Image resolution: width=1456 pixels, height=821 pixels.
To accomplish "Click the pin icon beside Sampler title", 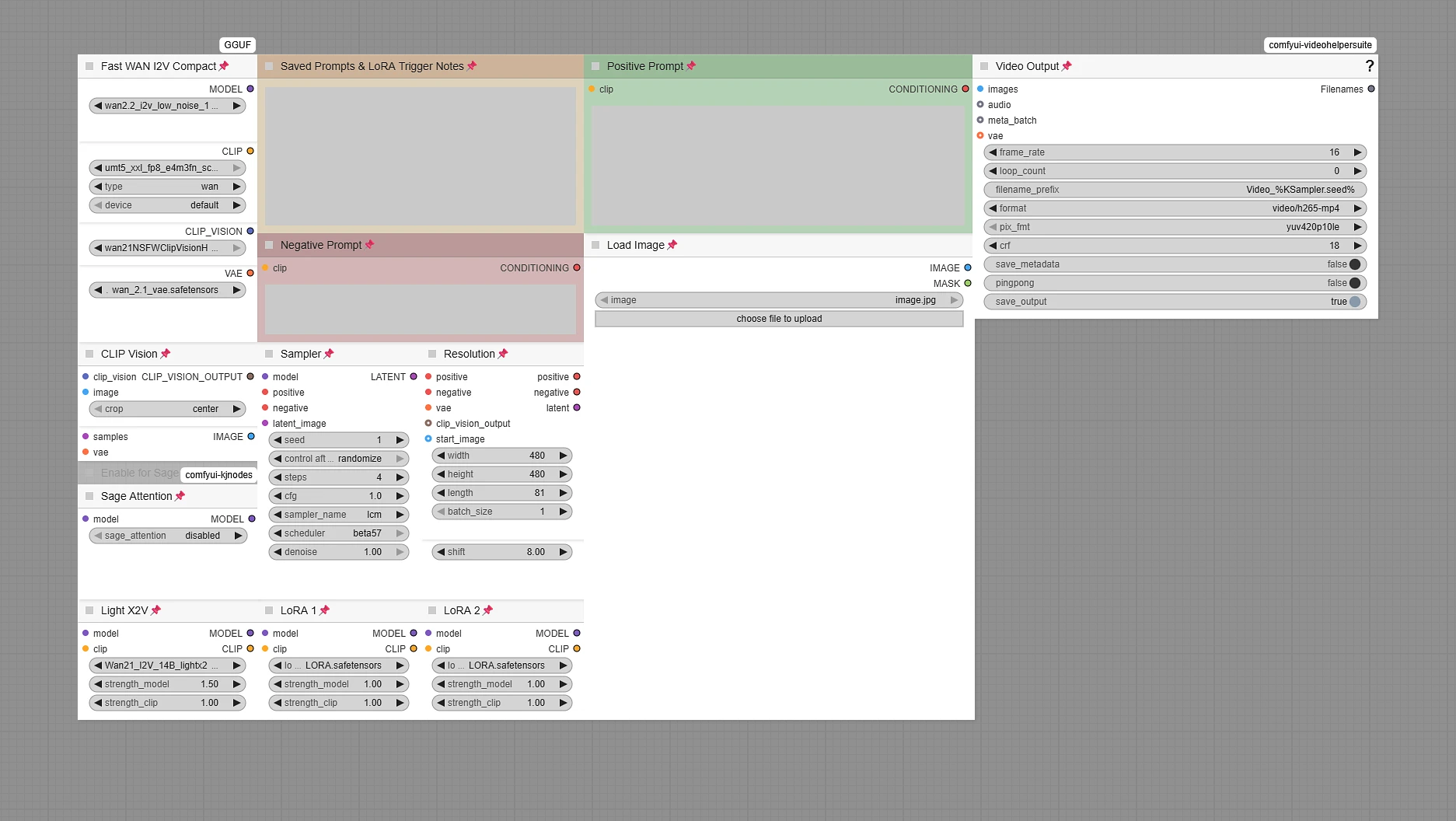I will coord(329,354).
